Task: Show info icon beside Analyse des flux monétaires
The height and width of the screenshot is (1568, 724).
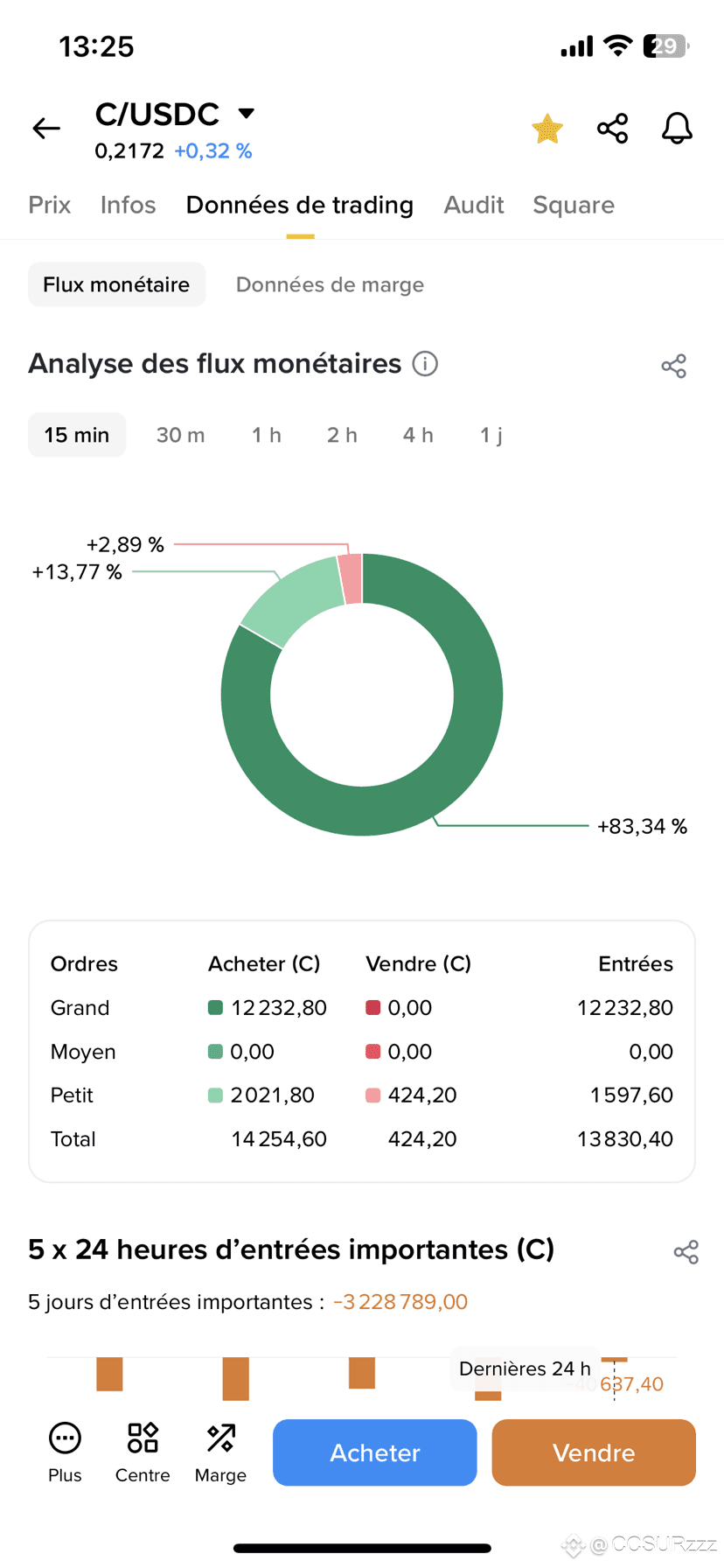Action: click(x=425, y=364)
